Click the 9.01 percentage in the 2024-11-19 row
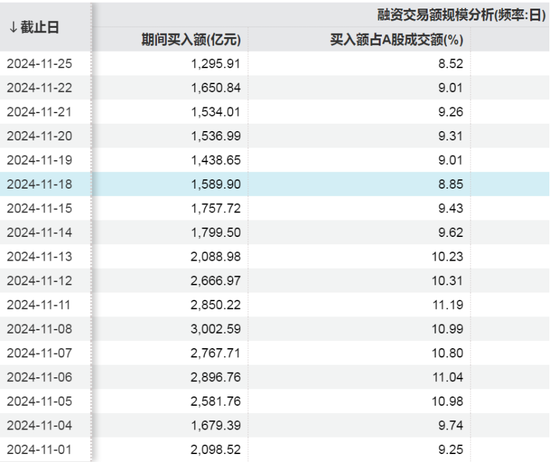 coord(451,160)
